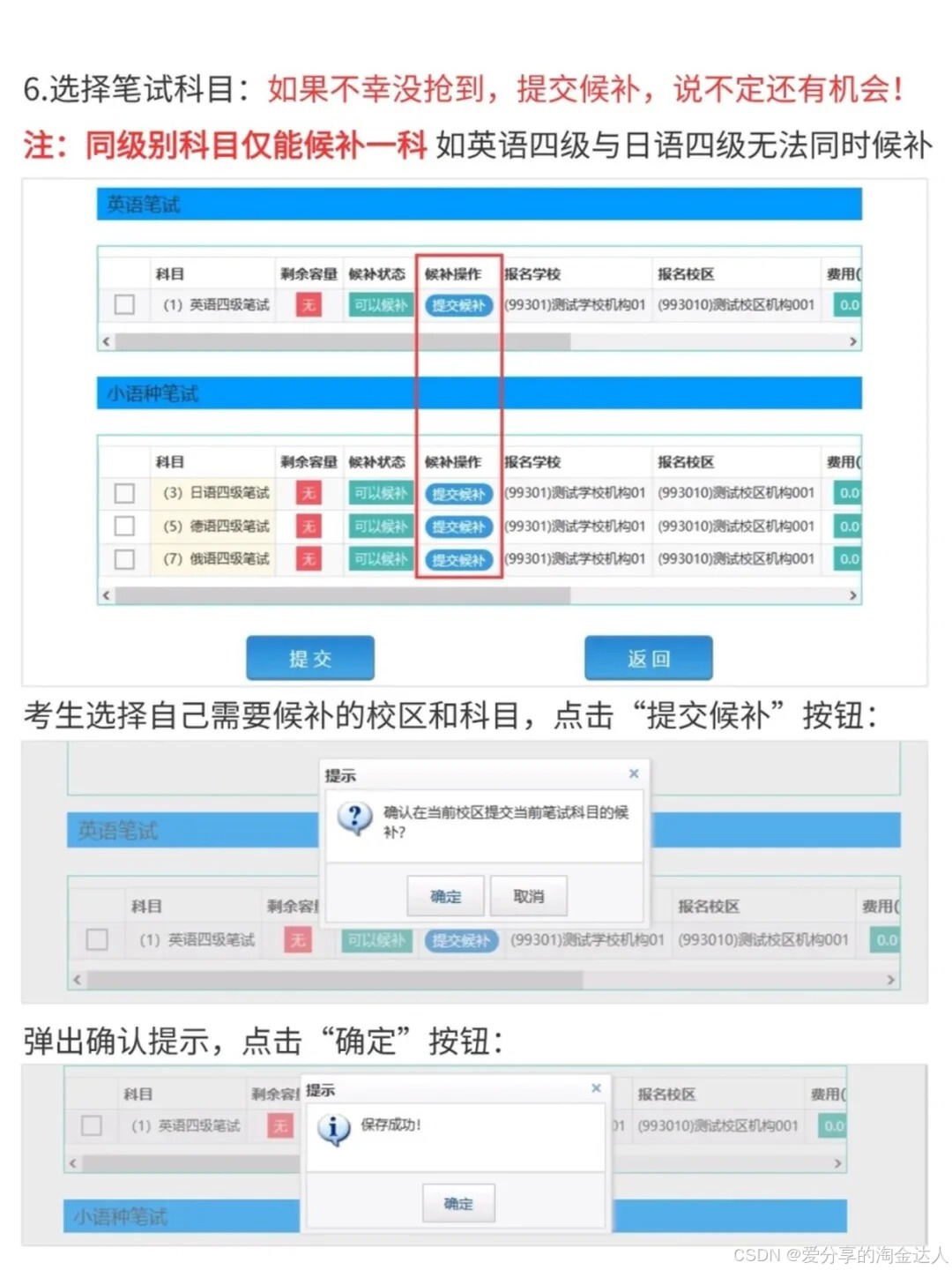Click 取消 to cancel the waitlist prompt
The width and height of the screenshot is (952, 1270).
click(x=528, y=895)
